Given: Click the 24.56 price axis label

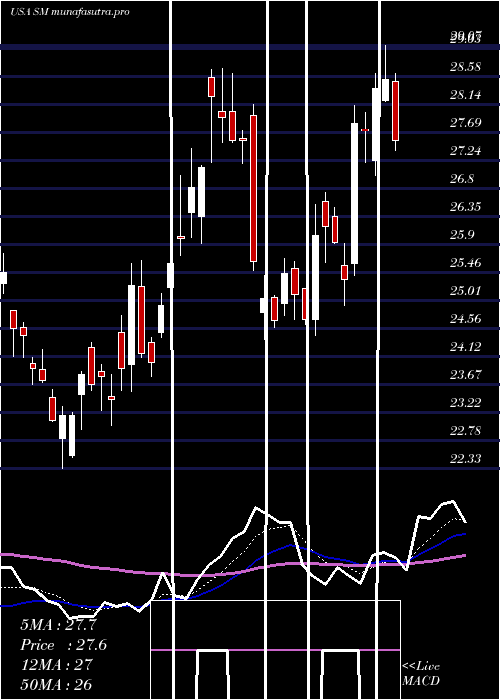Looking at the screenshot, I should (x=465, y=319).
